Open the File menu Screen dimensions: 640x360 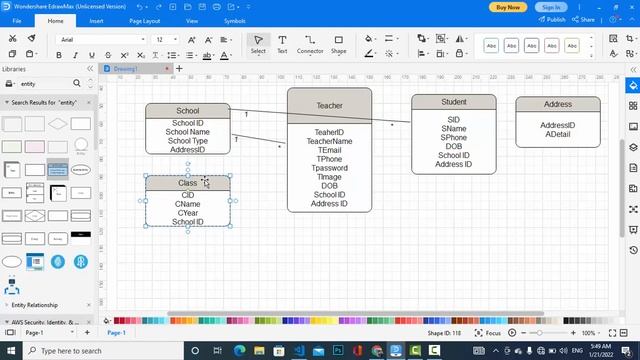(17, 21)
